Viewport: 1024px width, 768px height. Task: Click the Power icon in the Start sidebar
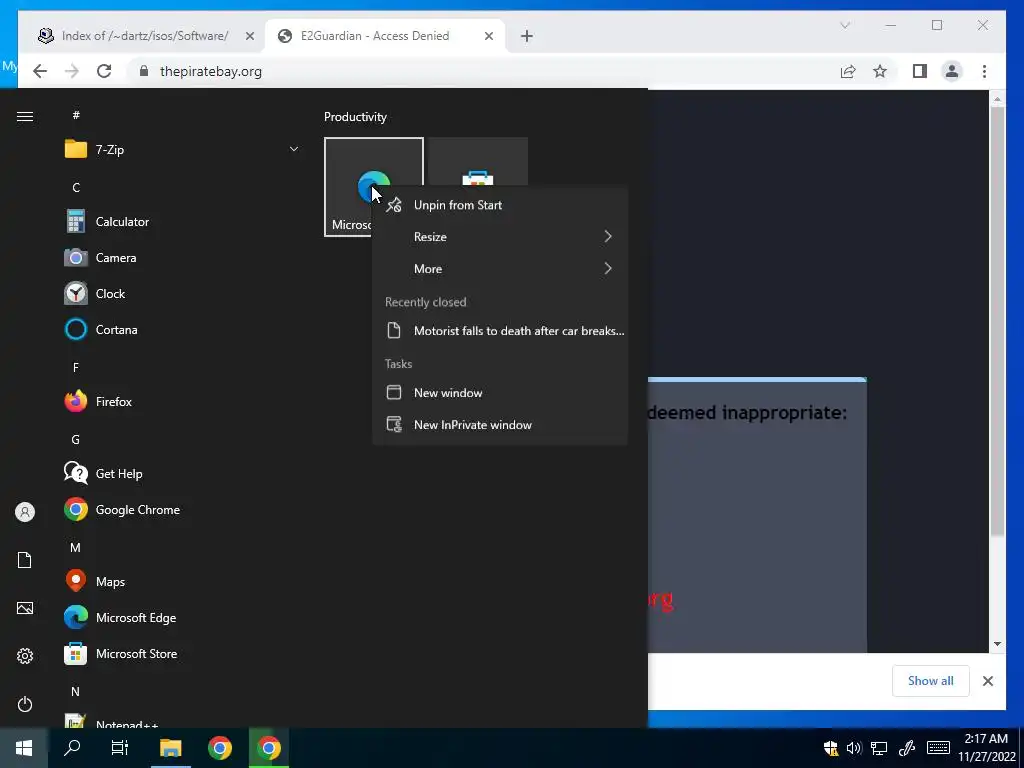click(25, 704)
